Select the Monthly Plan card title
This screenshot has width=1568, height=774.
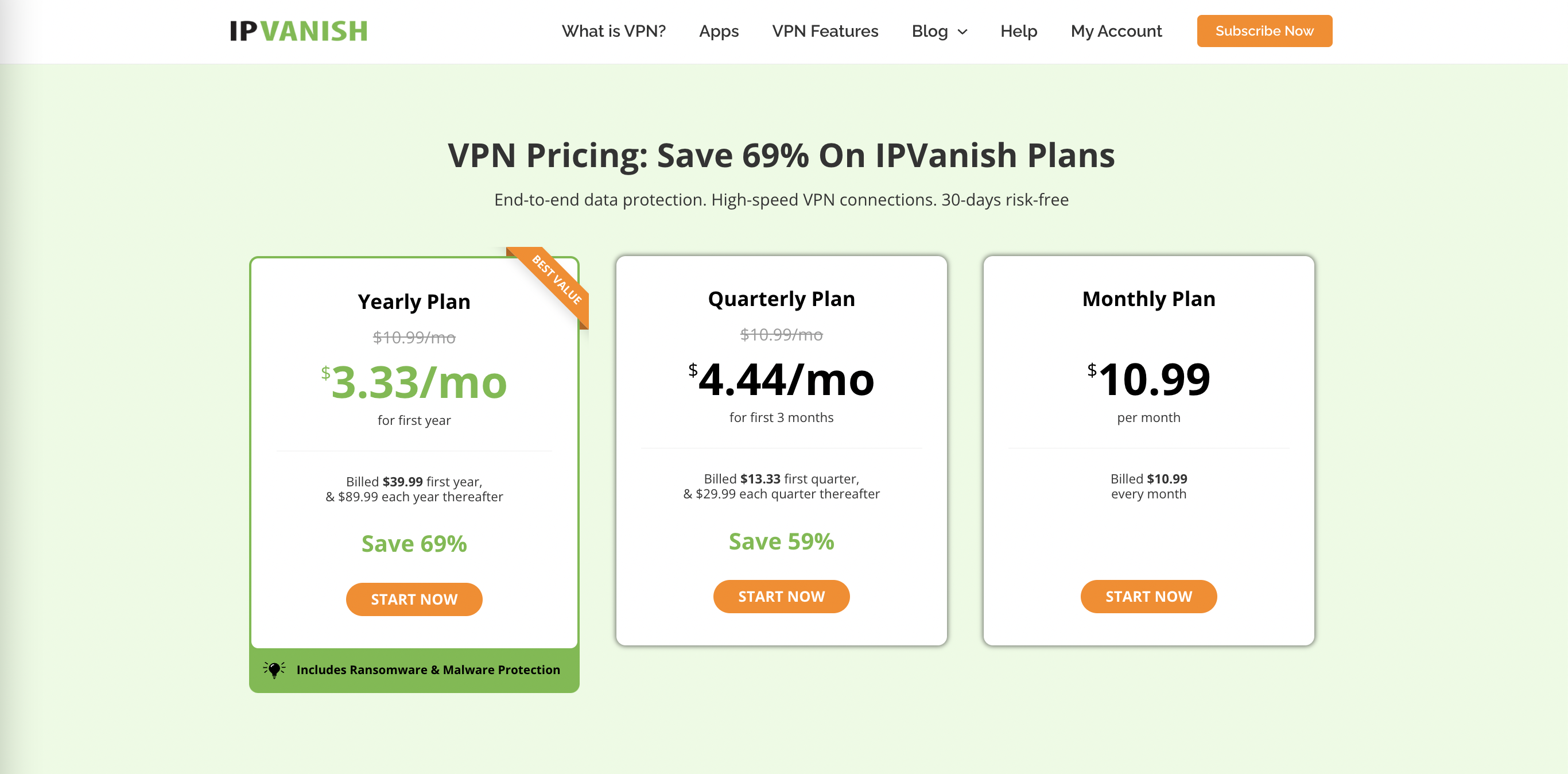pos(1148,299)
